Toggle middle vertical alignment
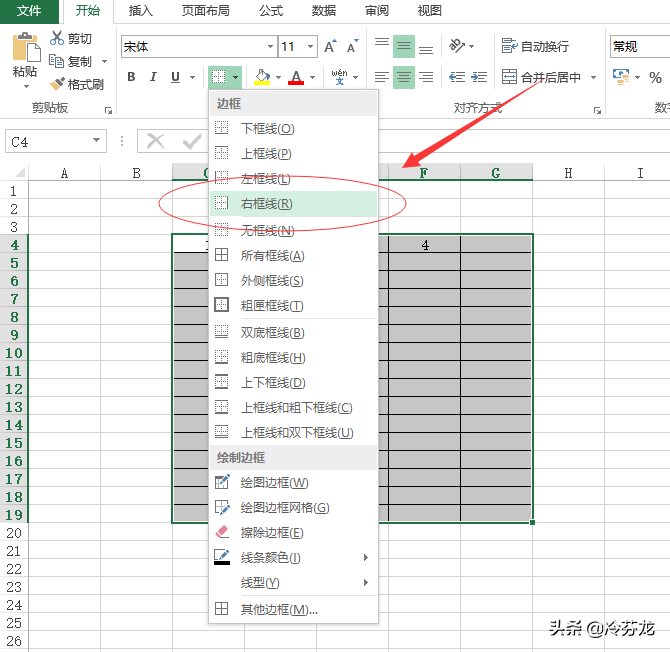Viewport: 670px width, 652px height. pyautogui.click(x=403, y=46)
